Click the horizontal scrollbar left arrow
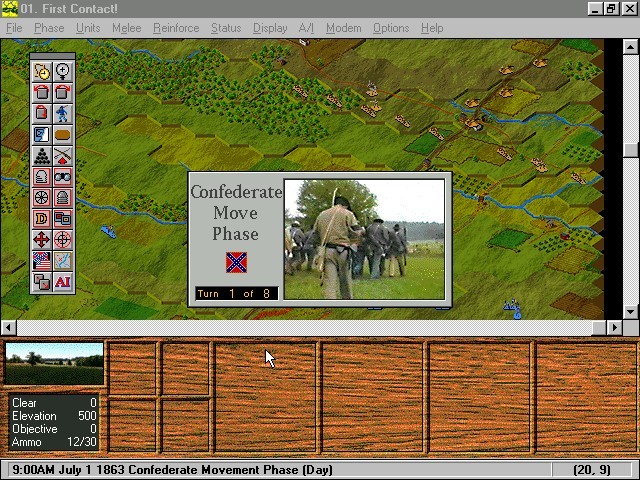This screenshot has width=640, height=480. 9,327
